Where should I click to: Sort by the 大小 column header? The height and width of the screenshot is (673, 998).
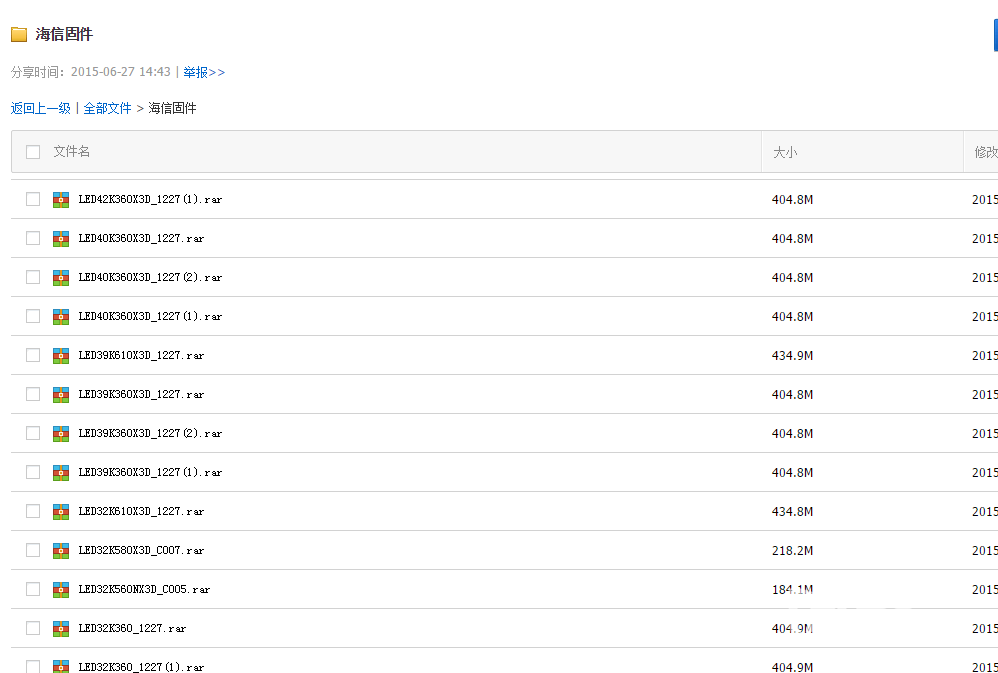[x=785, y=152]
